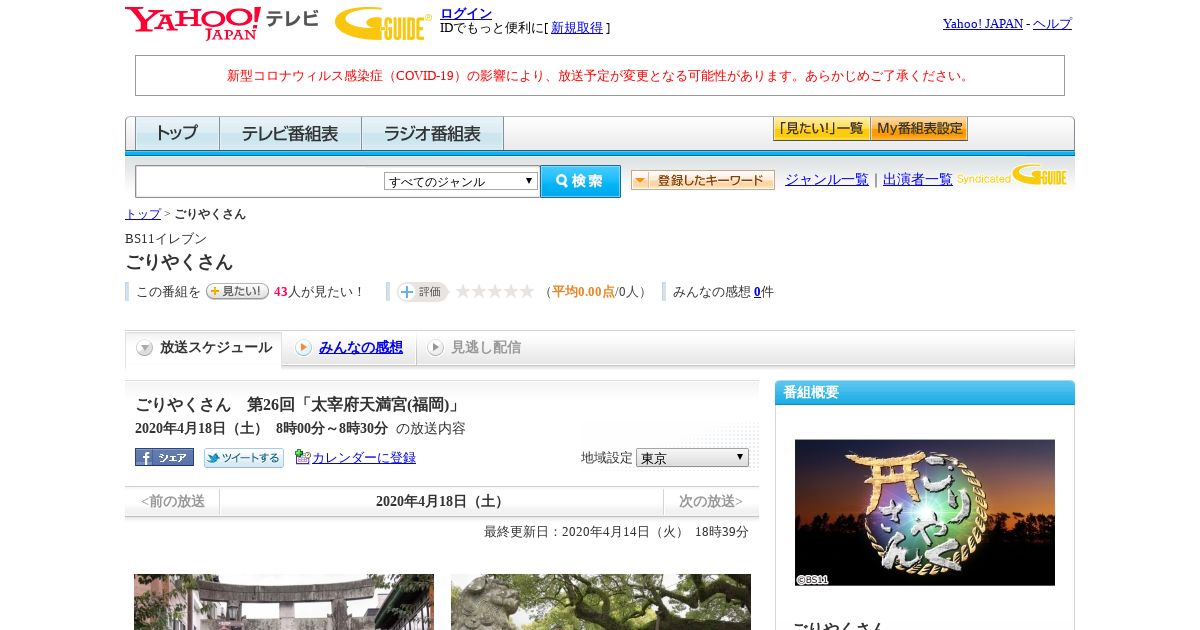The image size is (1200, 630).
Task: Click the gray arrow on 見逃し配信 tab
Action: pos(435,348)
